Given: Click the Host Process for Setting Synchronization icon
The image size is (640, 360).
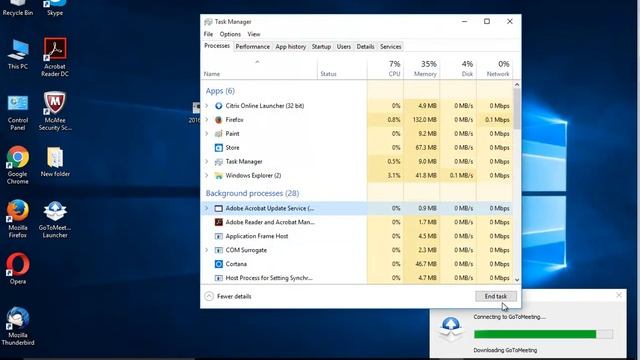Looking at the screenshot, I should coord(218,278).
